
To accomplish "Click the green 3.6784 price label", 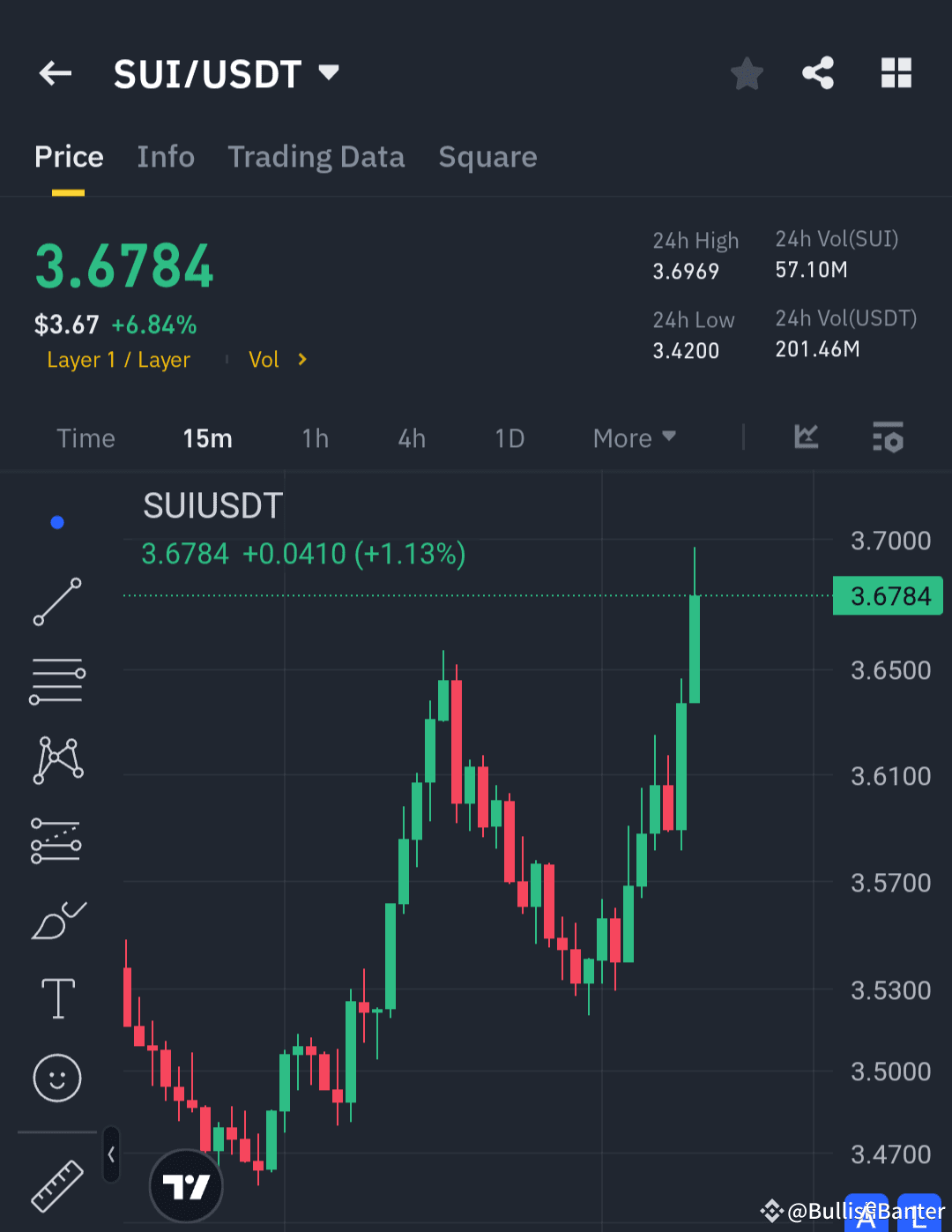I will click(888, 595).
